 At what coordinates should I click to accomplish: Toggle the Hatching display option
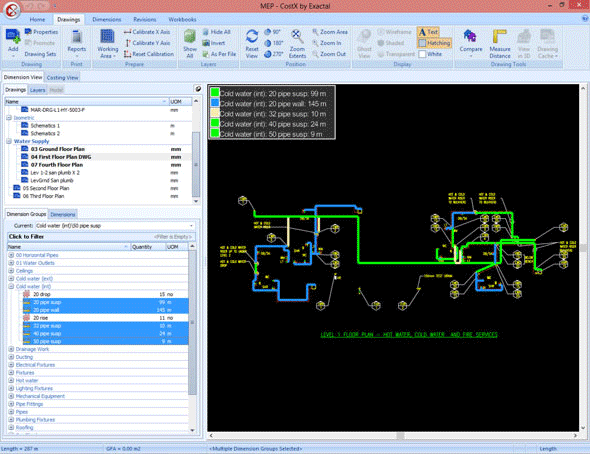[x=434, y=43]
